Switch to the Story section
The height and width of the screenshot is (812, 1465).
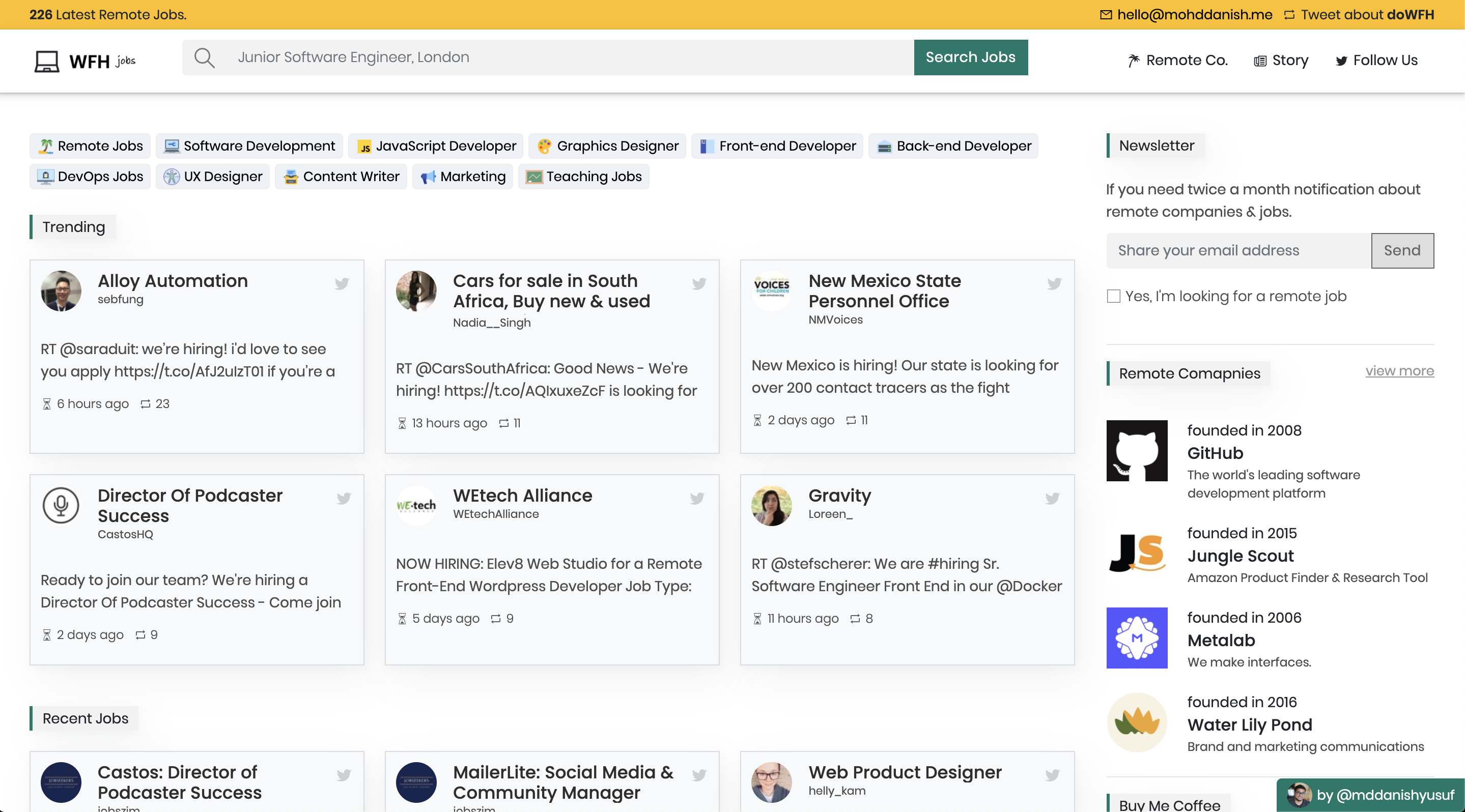[x=1281, y=60]
